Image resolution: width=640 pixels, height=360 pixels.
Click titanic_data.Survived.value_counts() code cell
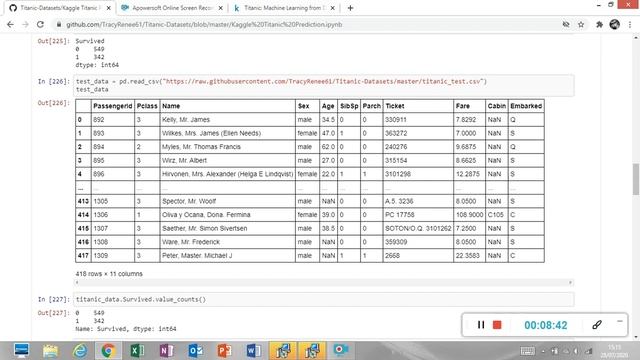tap(324, 299)
